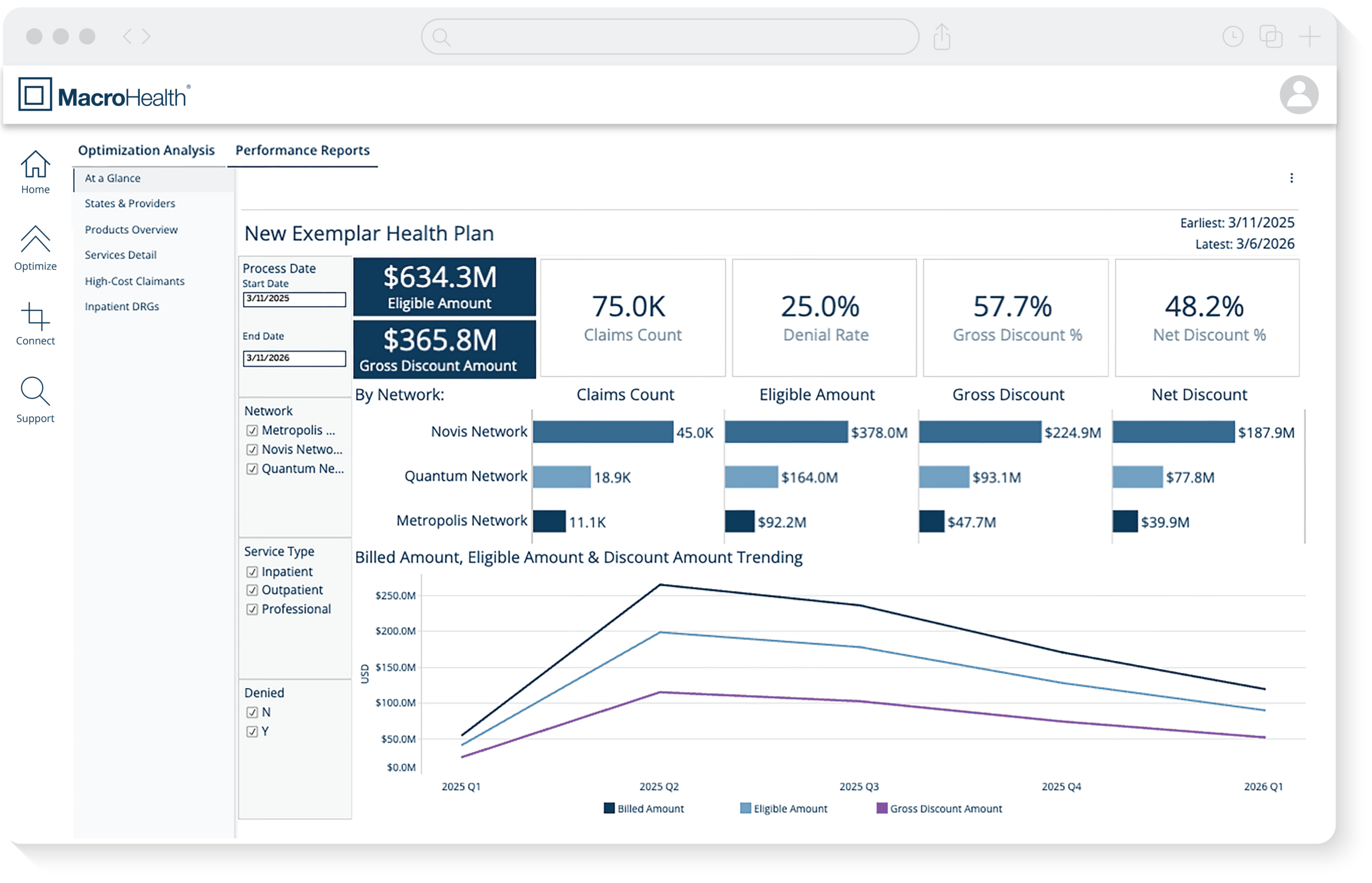Open the three-dot report options menu
The image size is (1372, 883).
coord(1291,178)
